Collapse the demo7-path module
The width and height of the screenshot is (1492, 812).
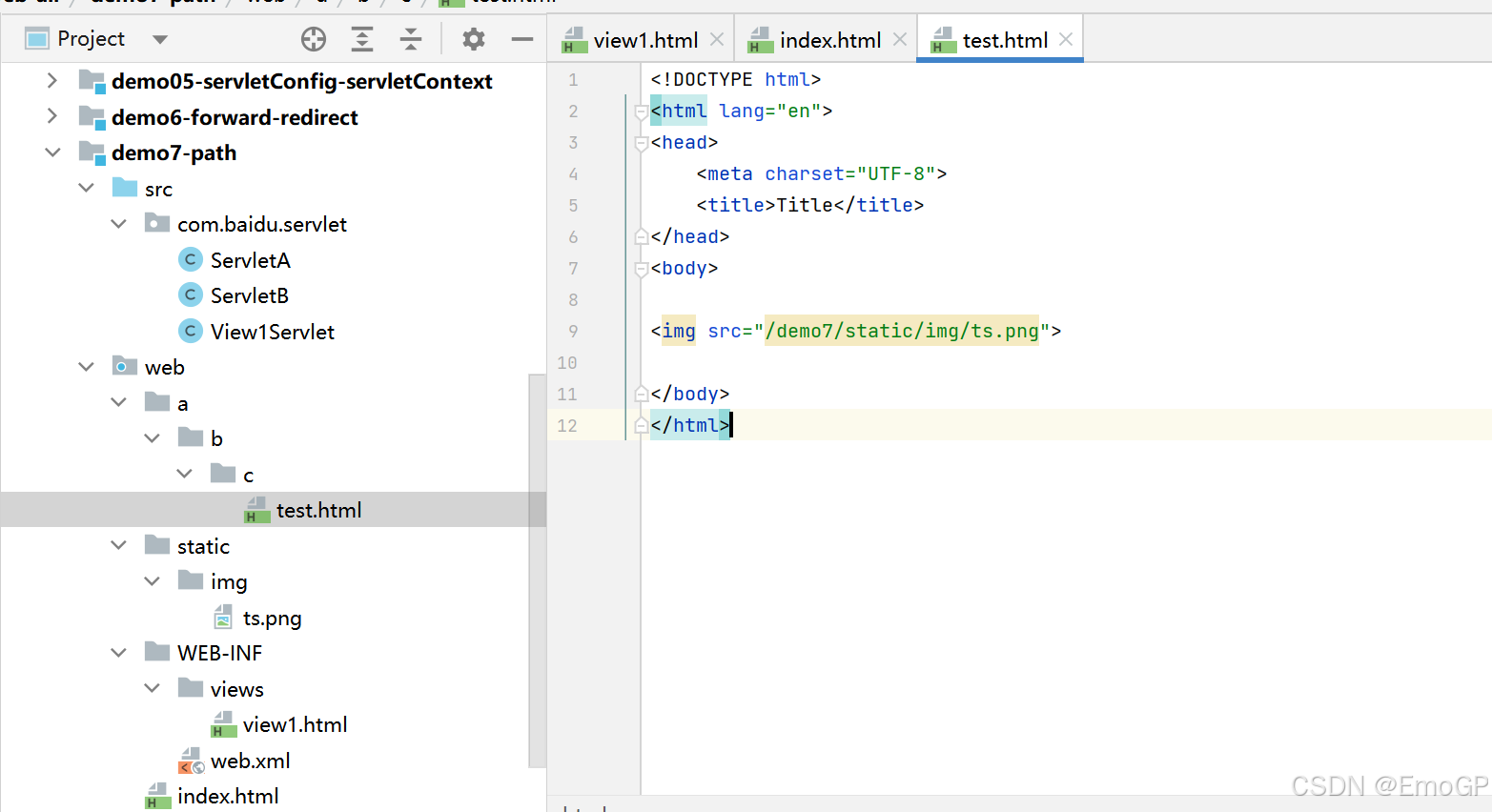pos(52,152)
